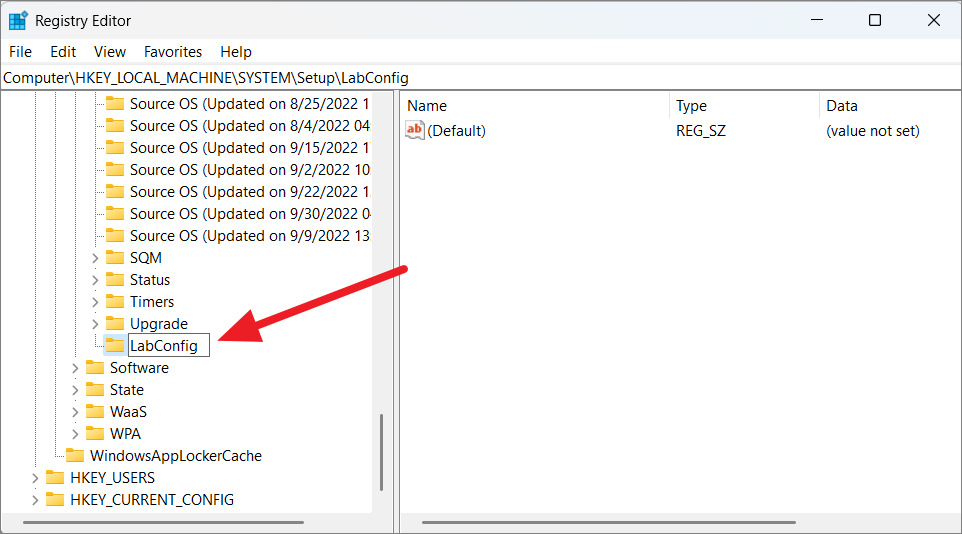The height and width of the screenshot is (534, 962).
Task: Open the File menu
Action: (x=20, y=52)
